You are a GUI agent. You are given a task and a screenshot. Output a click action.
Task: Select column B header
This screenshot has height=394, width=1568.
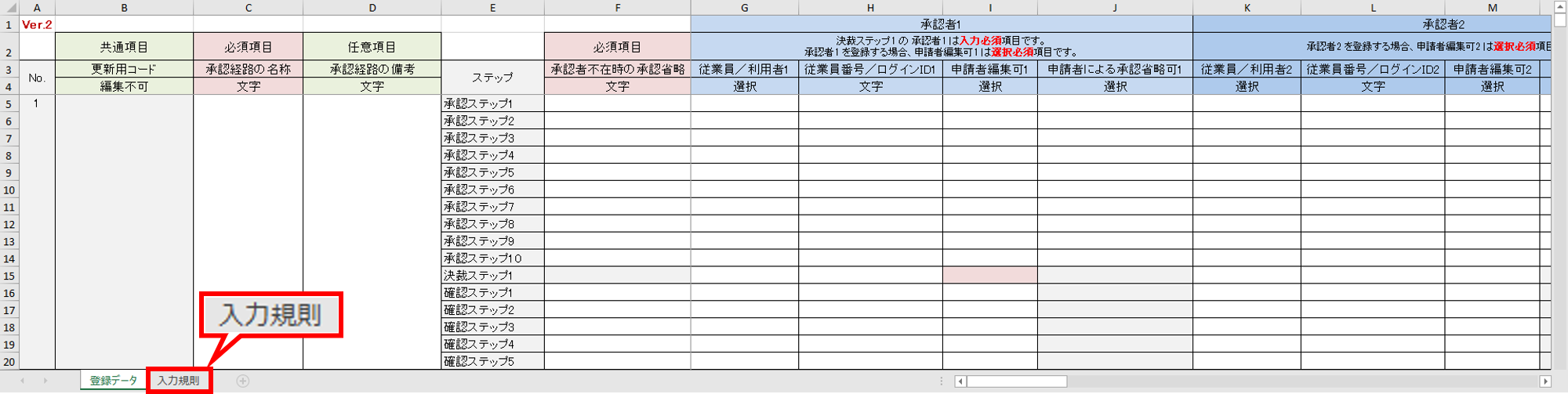tap(124, 8)
